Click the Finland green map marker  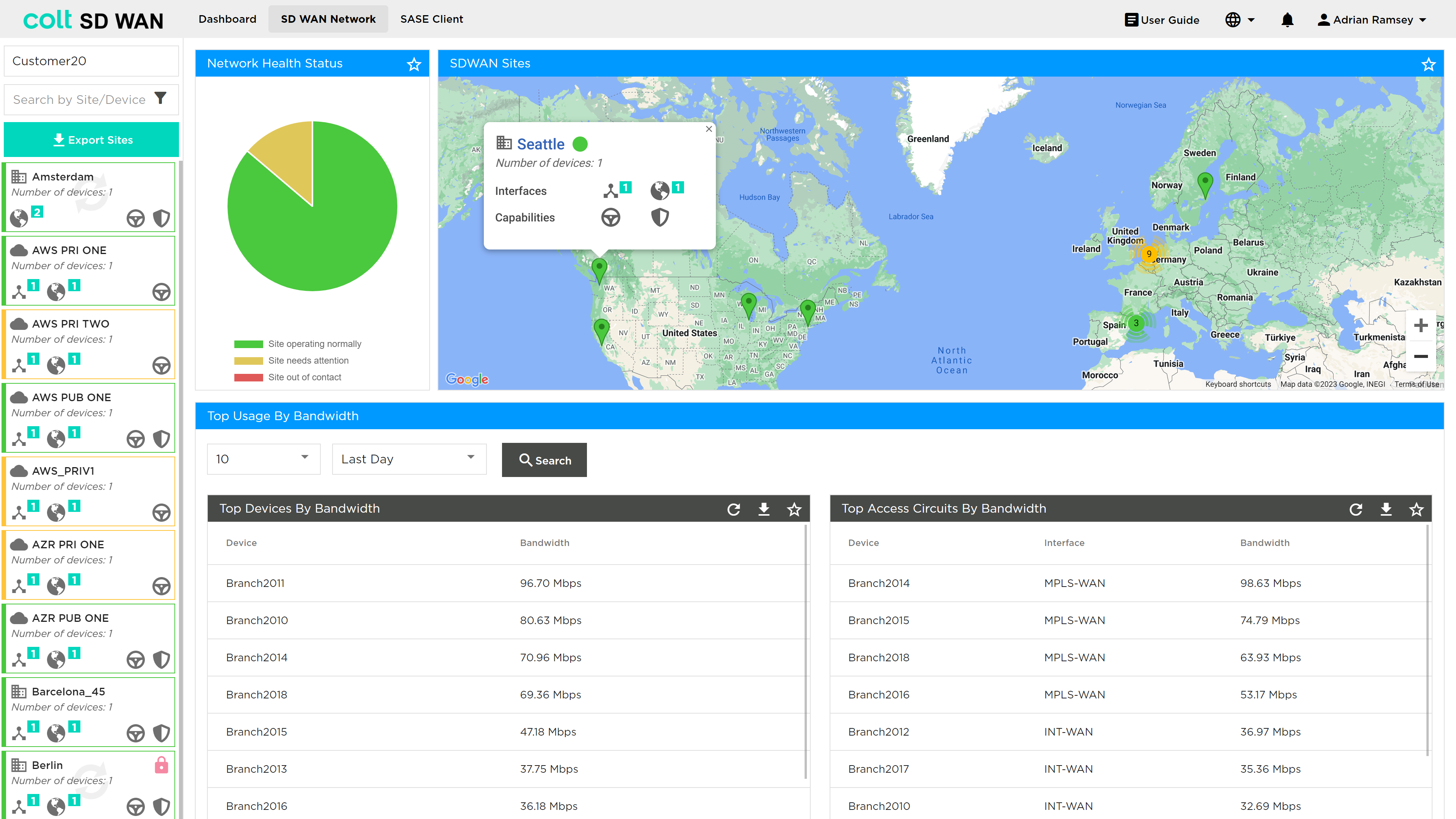click(x=1205, y=186)
